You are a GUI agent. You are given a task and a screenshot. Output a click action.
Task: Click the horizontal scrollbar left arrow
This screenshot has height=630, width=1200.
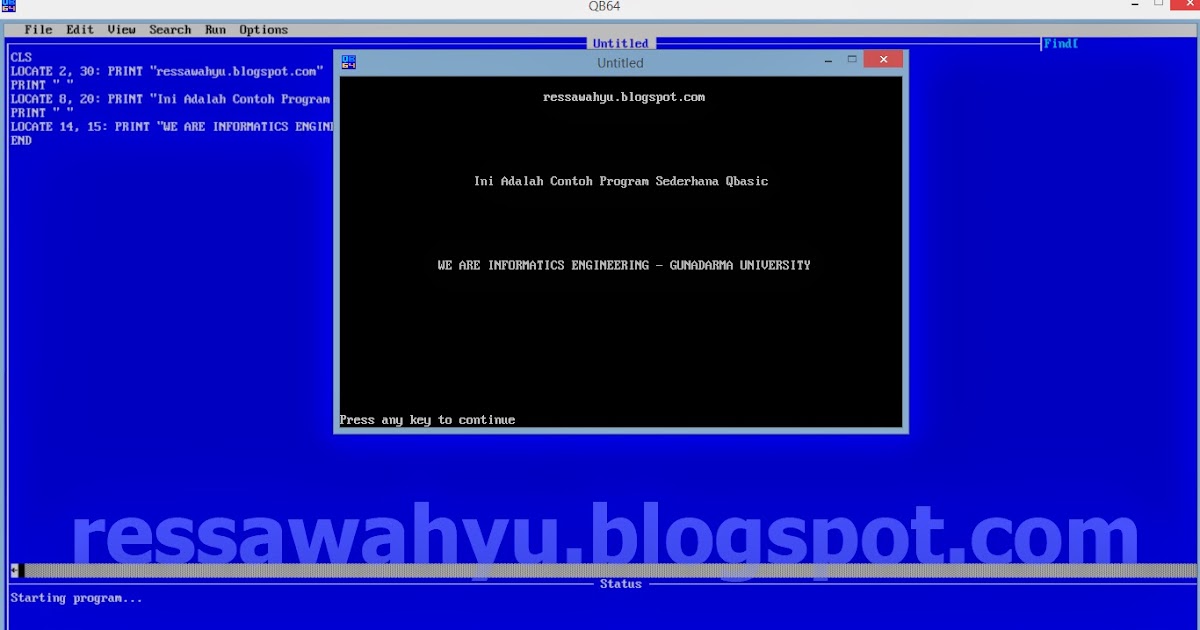[x=14, y=570]
